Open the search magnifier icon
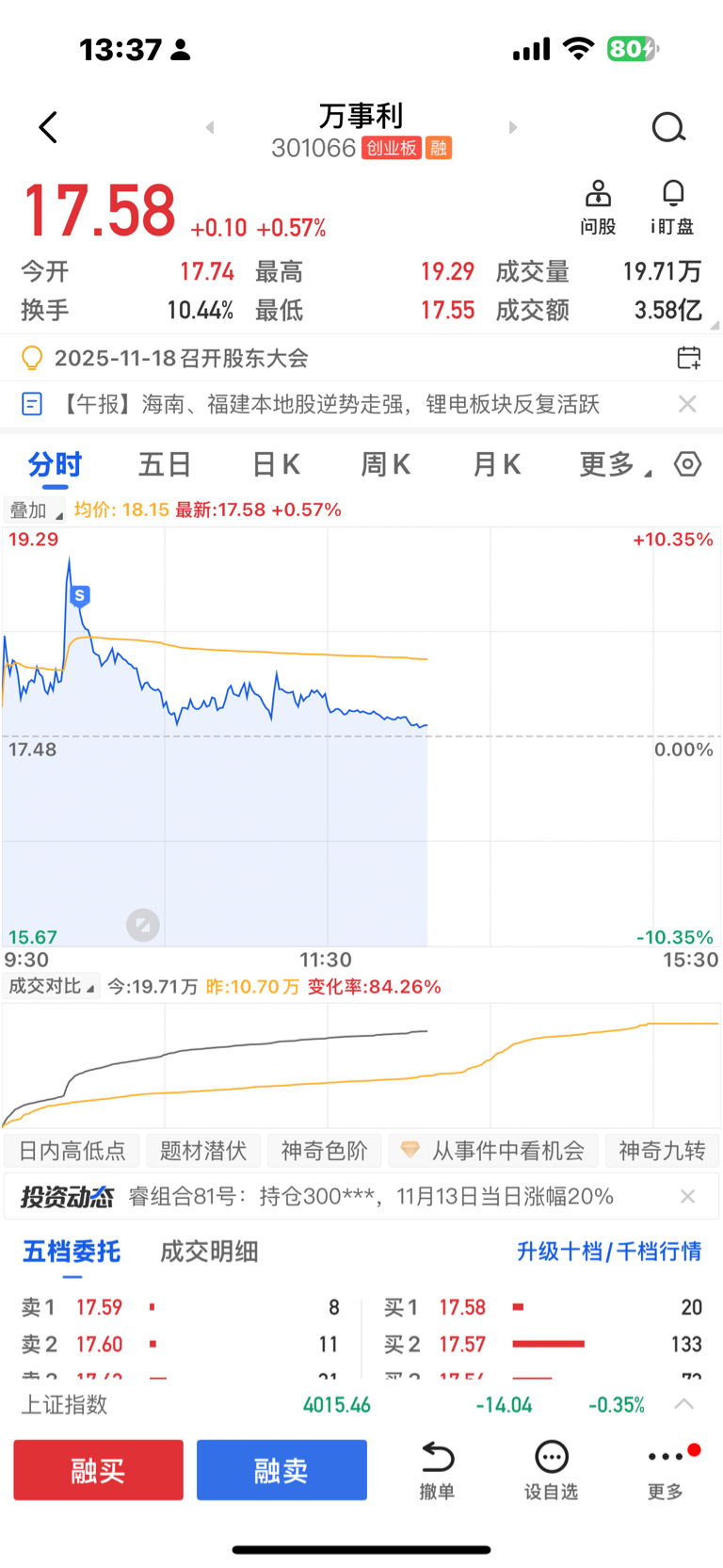 pyautogui.click(x=668, y=127)
